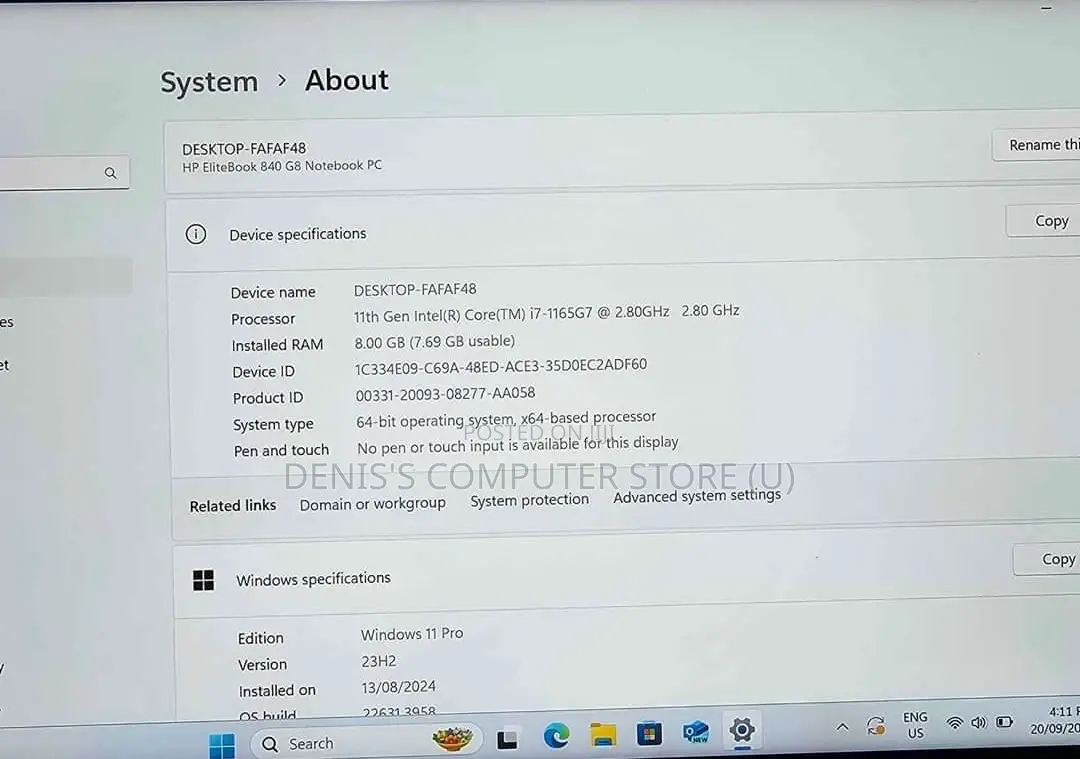Viewport: 1080px width, 759px height.
Task: Select the Product ID 00331-20093-08277-AA058
Action: 445,394
